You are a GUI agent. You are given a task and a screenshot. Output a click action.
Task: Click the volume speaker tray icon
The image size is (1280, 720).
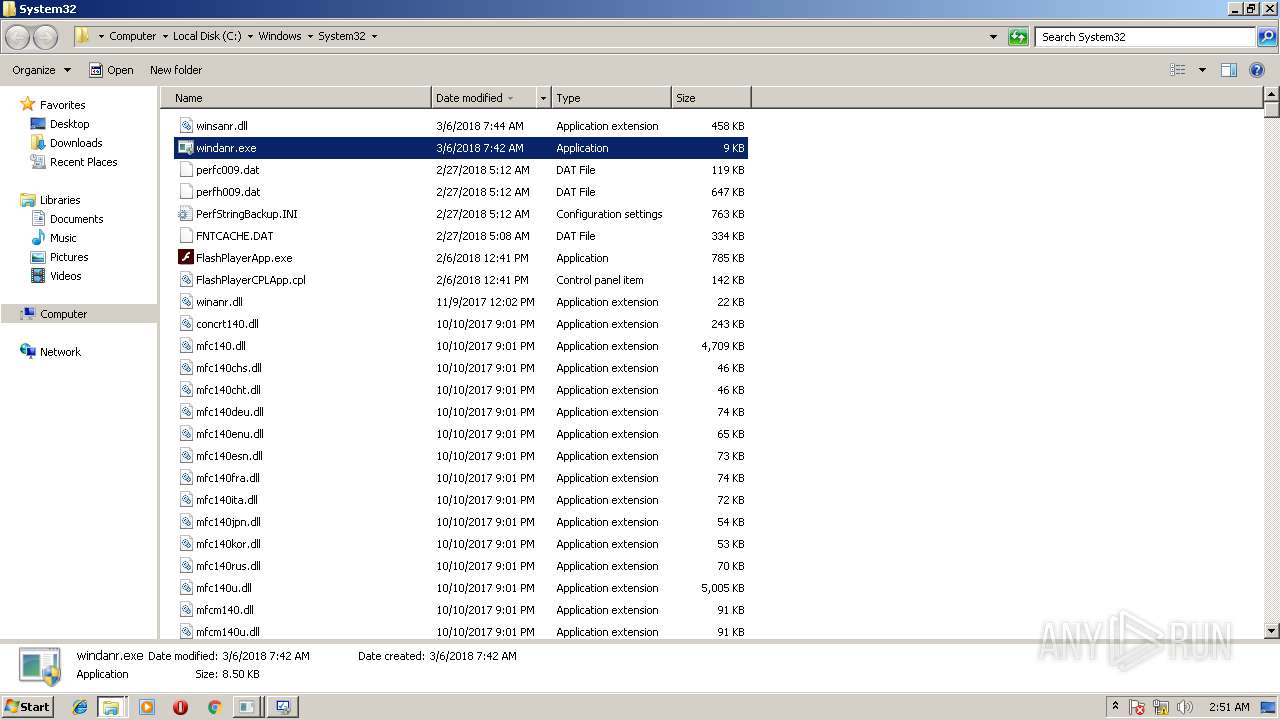tap(1185, 707)
